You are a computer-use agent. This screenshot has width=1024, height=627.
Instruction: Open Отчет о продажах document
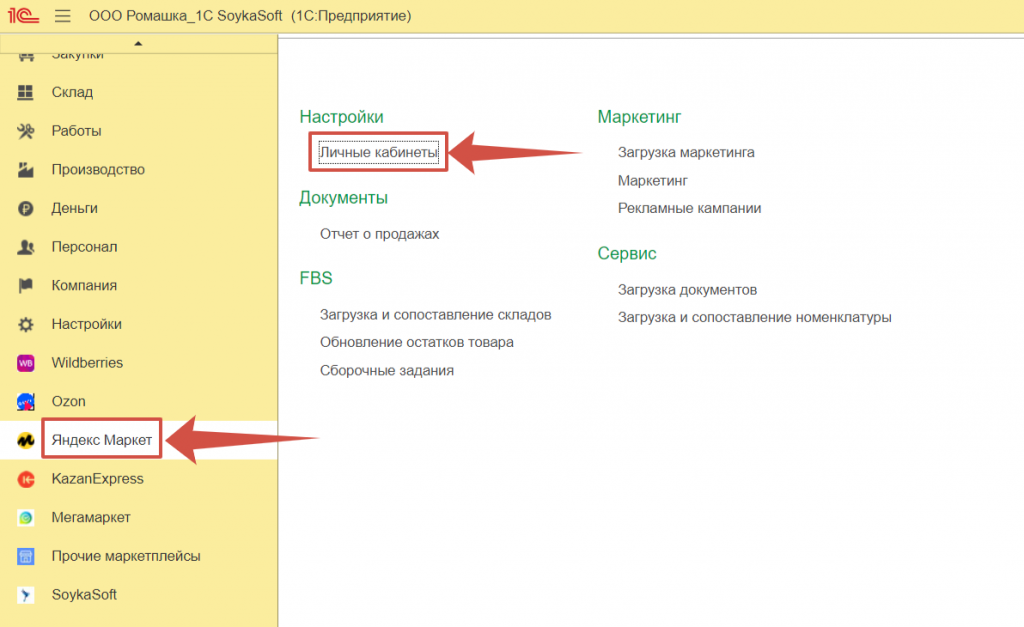[379, 234]
